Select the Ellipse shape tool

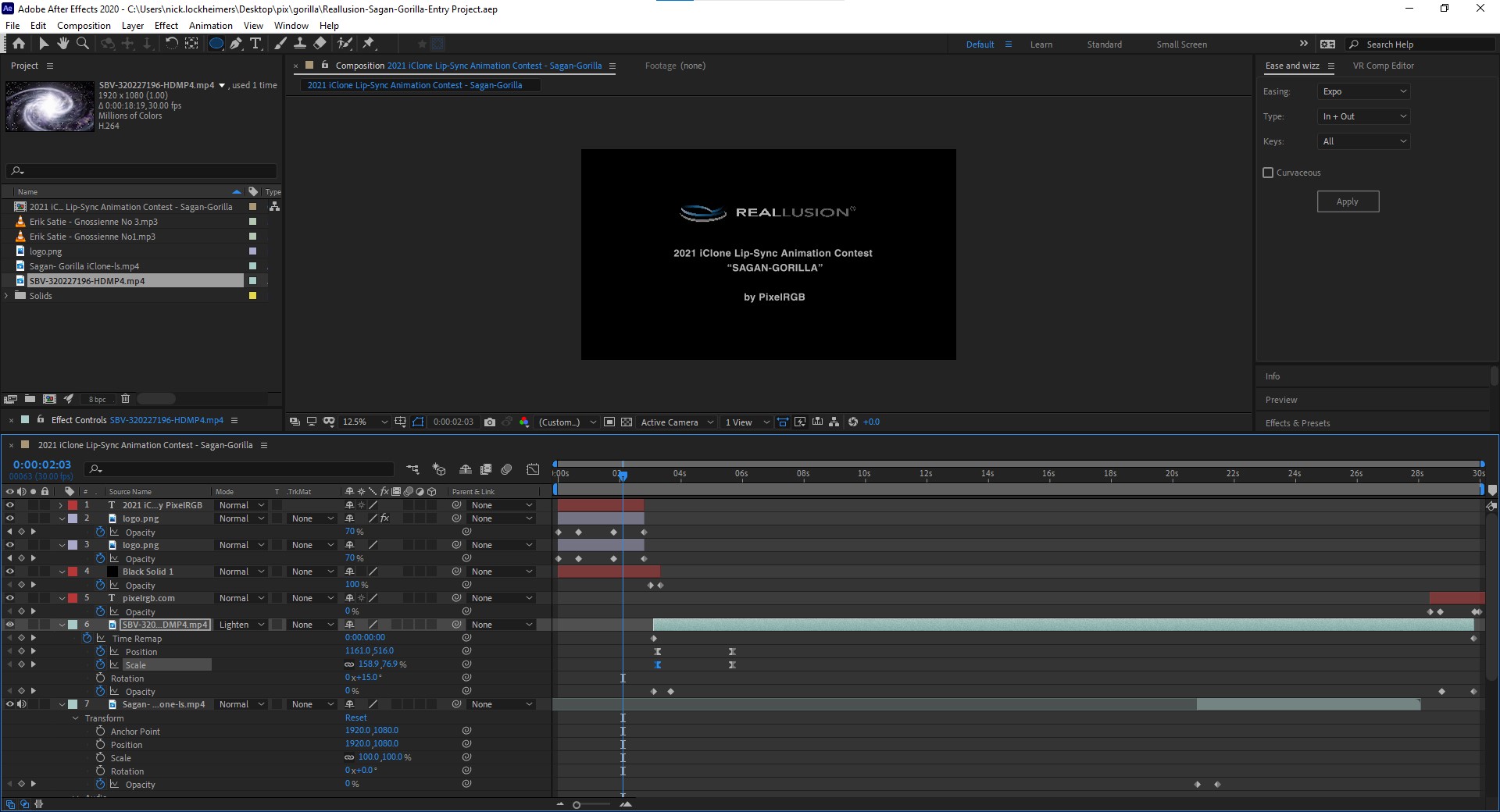216,44
